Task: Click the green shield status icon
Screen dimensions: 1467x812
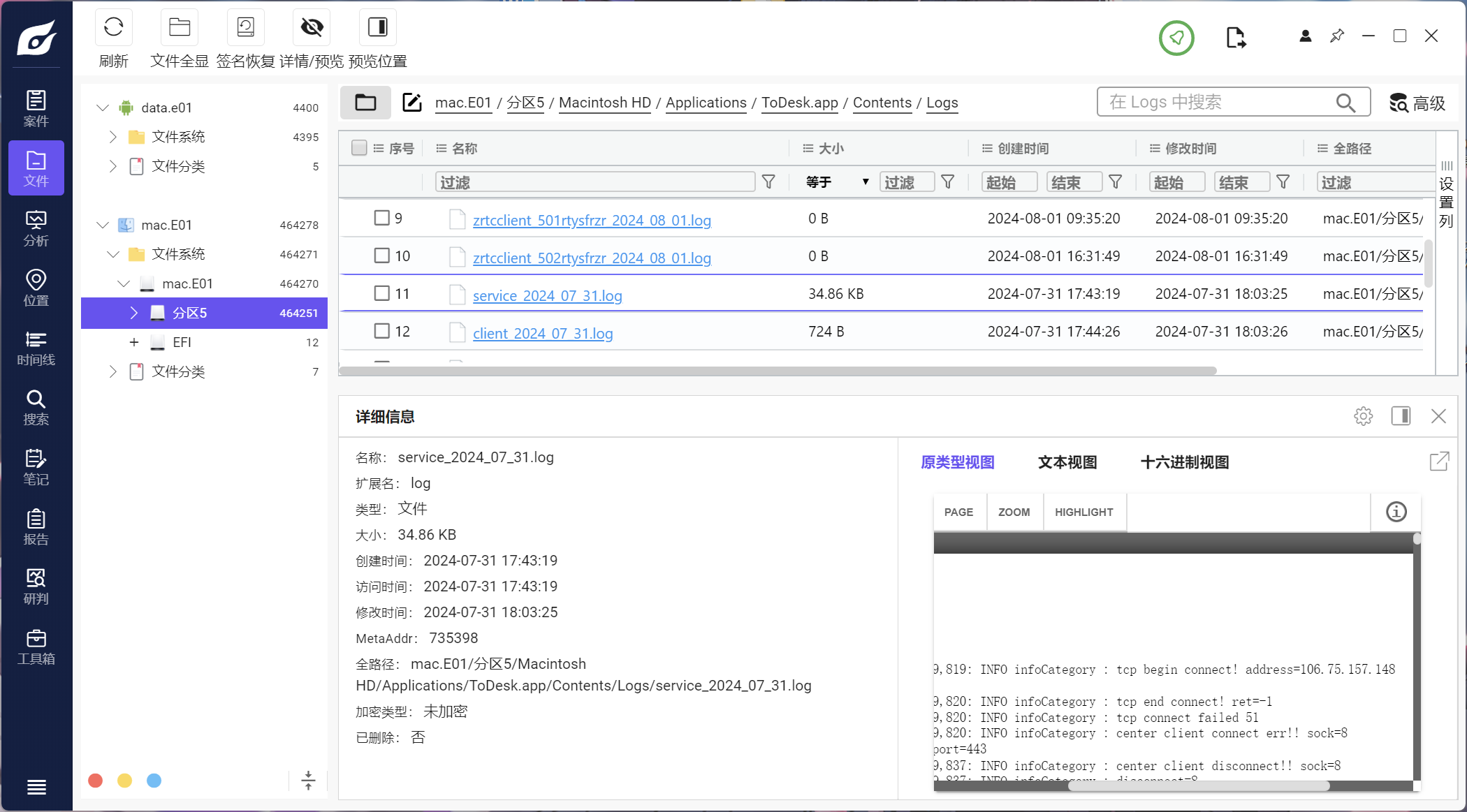Action: click(1176, 38)
